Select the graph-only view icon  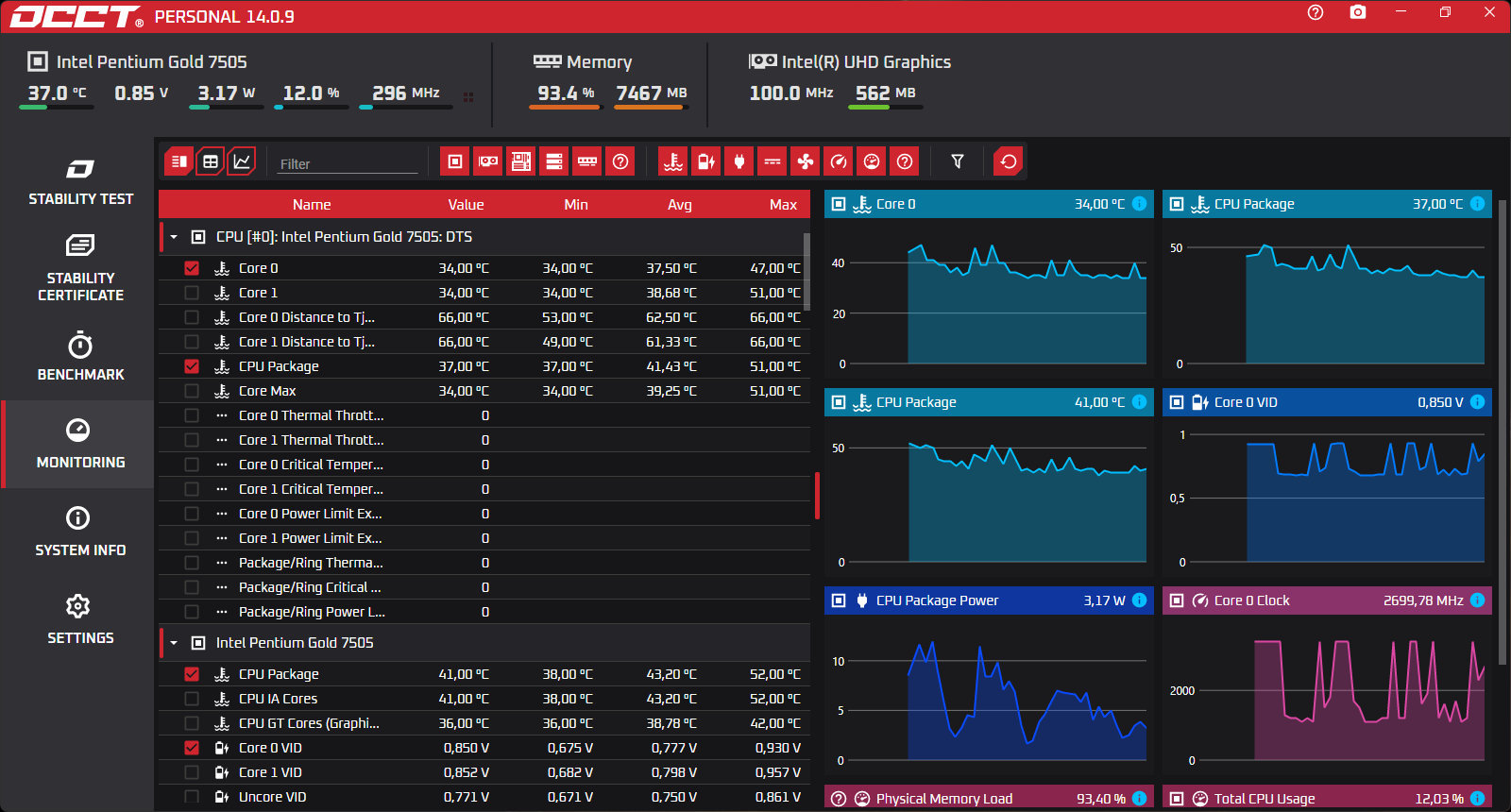(x=242, y=161)
